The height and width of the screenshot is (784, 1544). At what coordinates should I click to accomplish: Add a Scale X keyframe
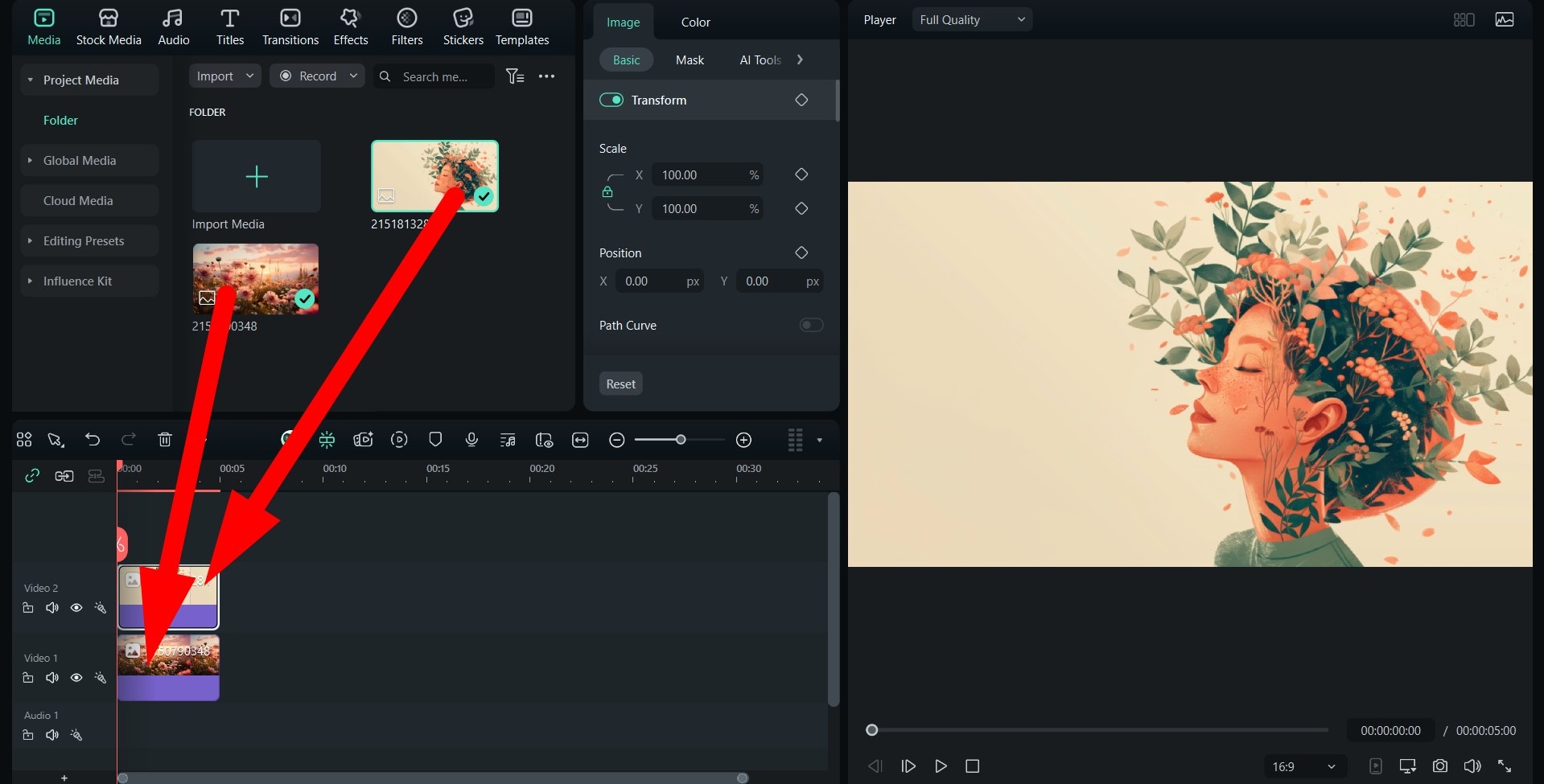(801, 174)
